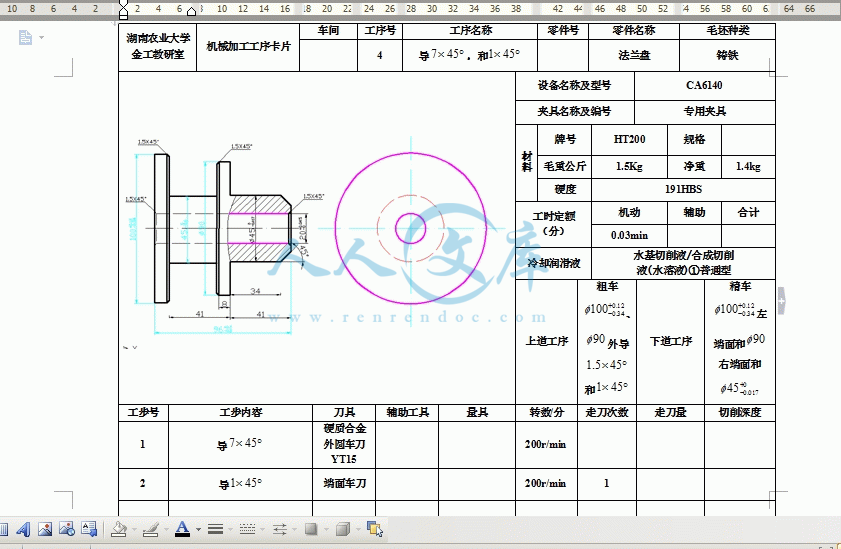The width and height of the screenshot is (841, 549).
Task: Click the '机械加工工序卡片' title cell
Action: point(248,47)
